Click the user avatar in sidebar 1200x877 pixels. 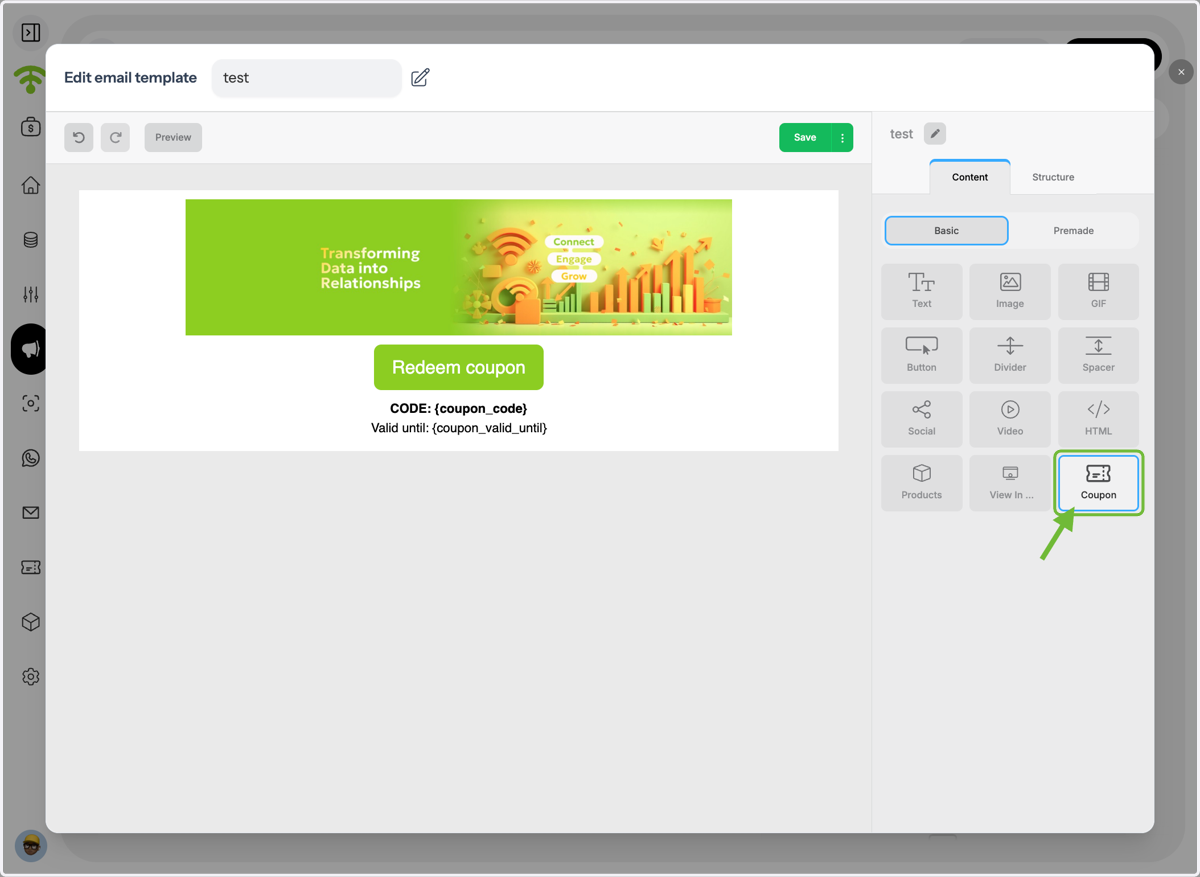[31, 846]
